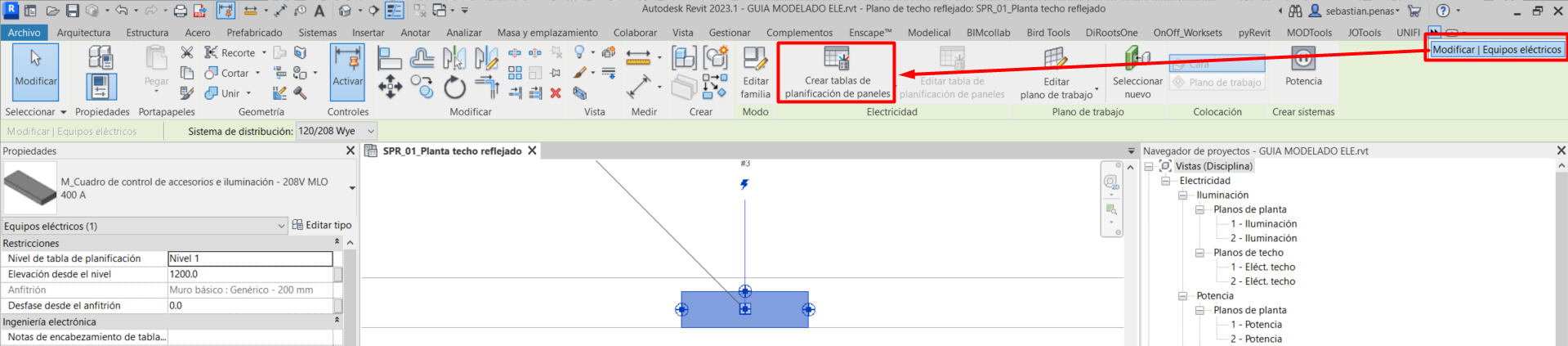Open the '2 - Eléct. techo' ceiling plan view
The image size is (1568, 346).
point(1262,281)
